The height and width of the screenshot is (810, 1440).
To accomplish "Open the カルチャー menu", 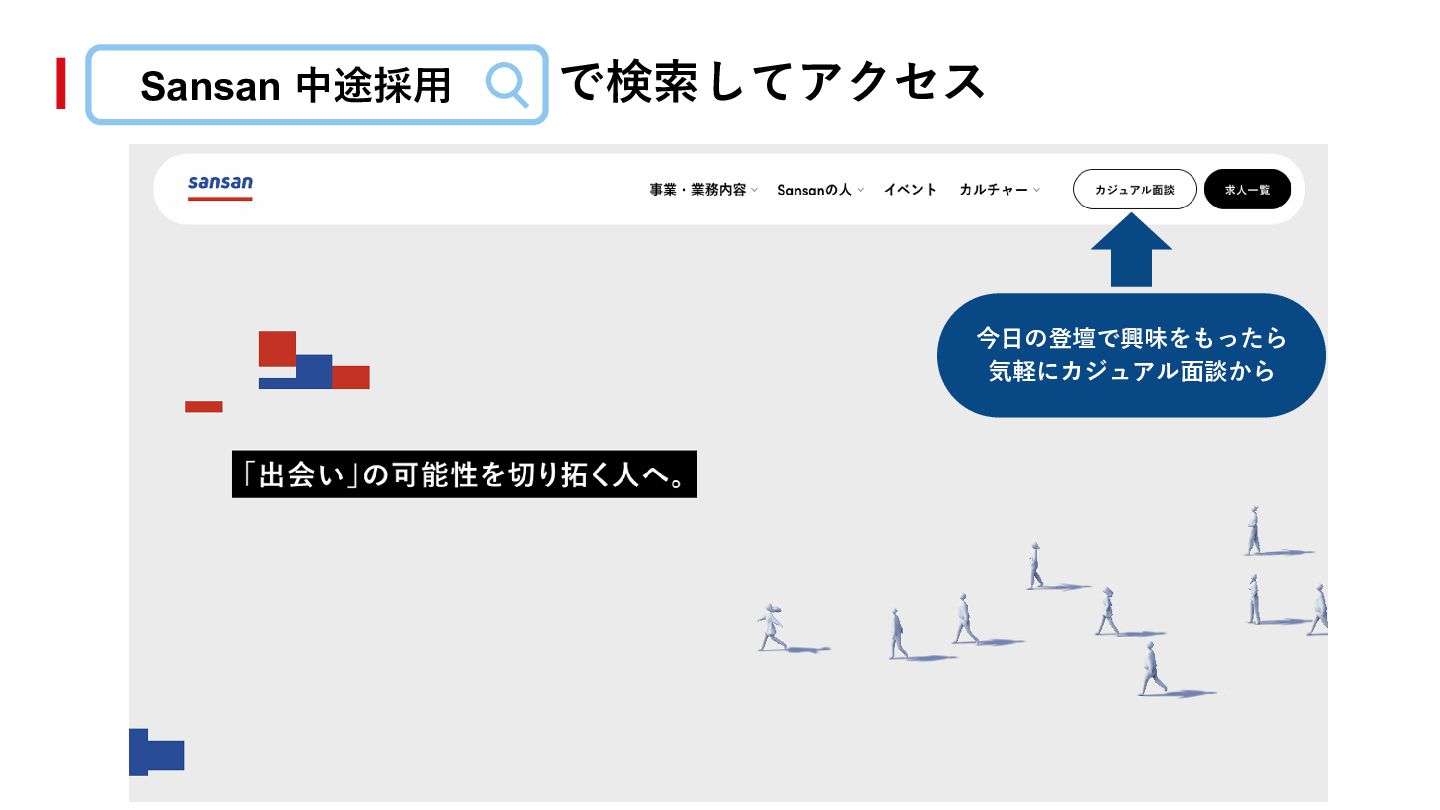I will click(993, 190).
